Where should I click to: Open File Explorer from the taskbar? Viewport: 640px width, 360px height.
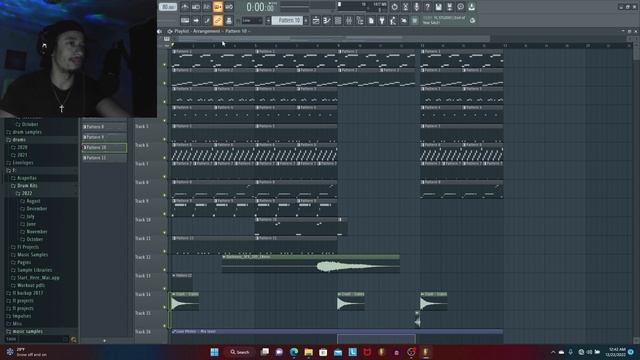pyautogui.click(x=309, y=352)
